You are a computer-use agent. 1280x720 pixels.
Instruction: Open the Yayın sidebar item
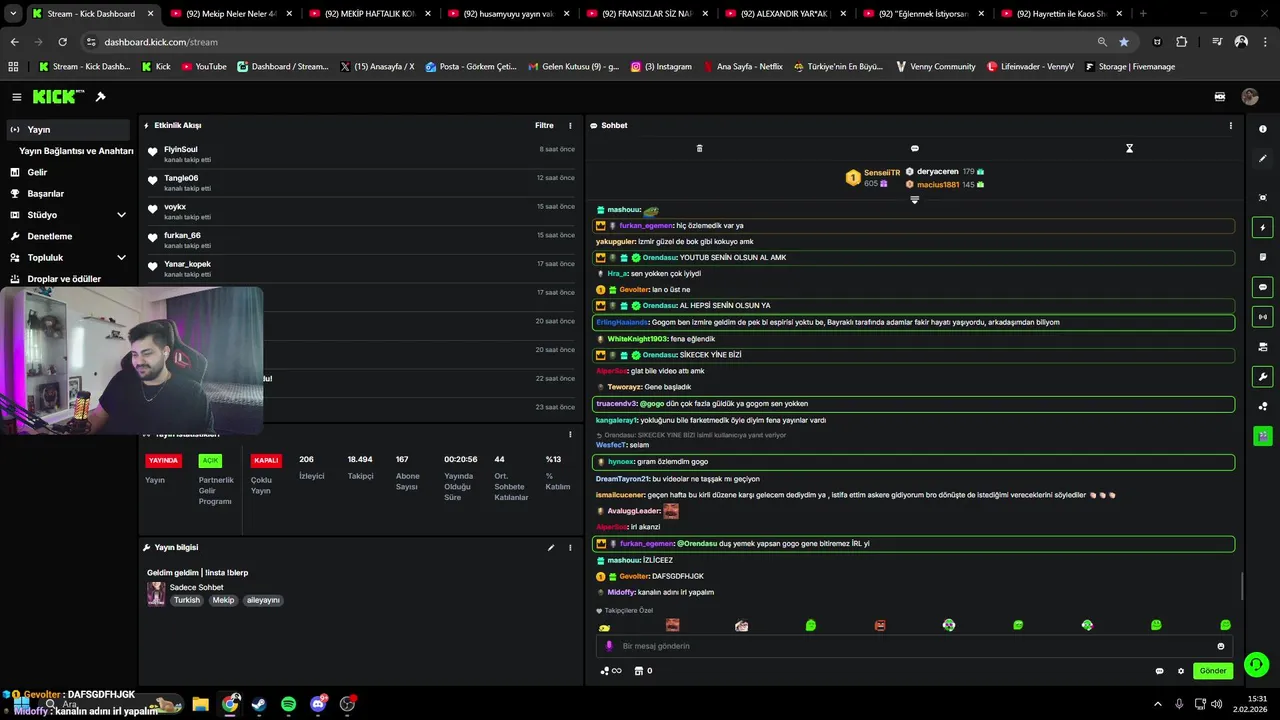click(x=68, y=129)
